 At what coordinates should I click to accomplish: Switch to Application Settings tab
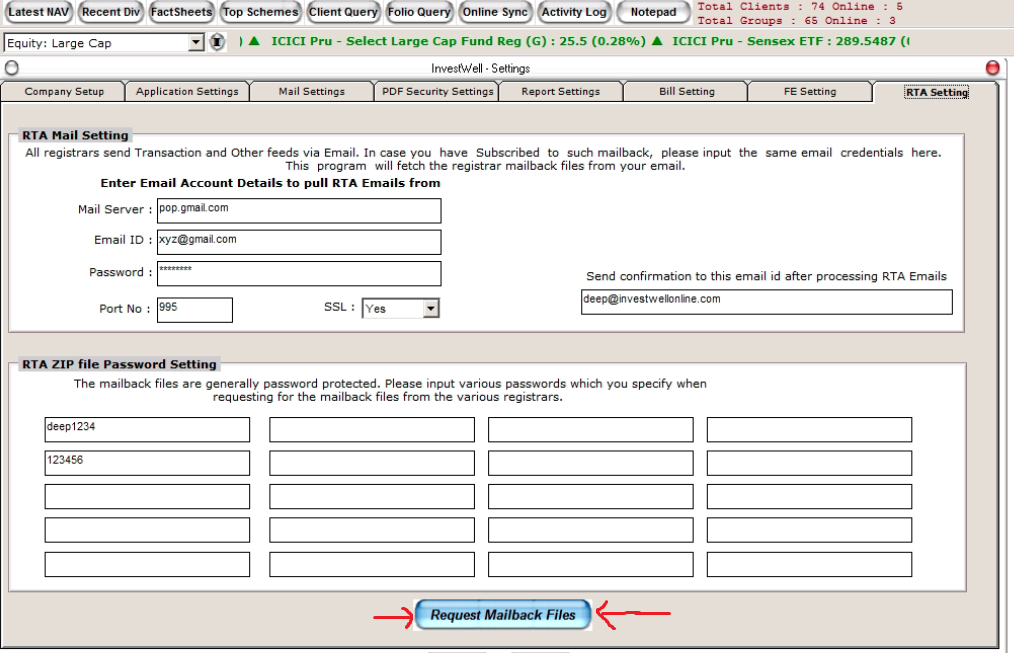pyautogui.click(x=187, y=92)
